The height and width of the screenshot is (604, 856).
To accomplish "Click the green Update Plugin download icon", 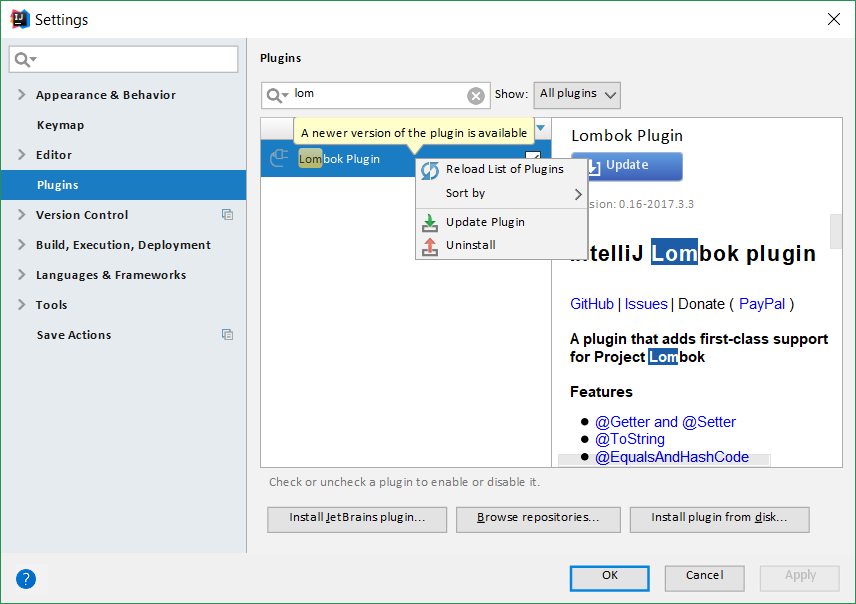I will (x=430, y=223).
